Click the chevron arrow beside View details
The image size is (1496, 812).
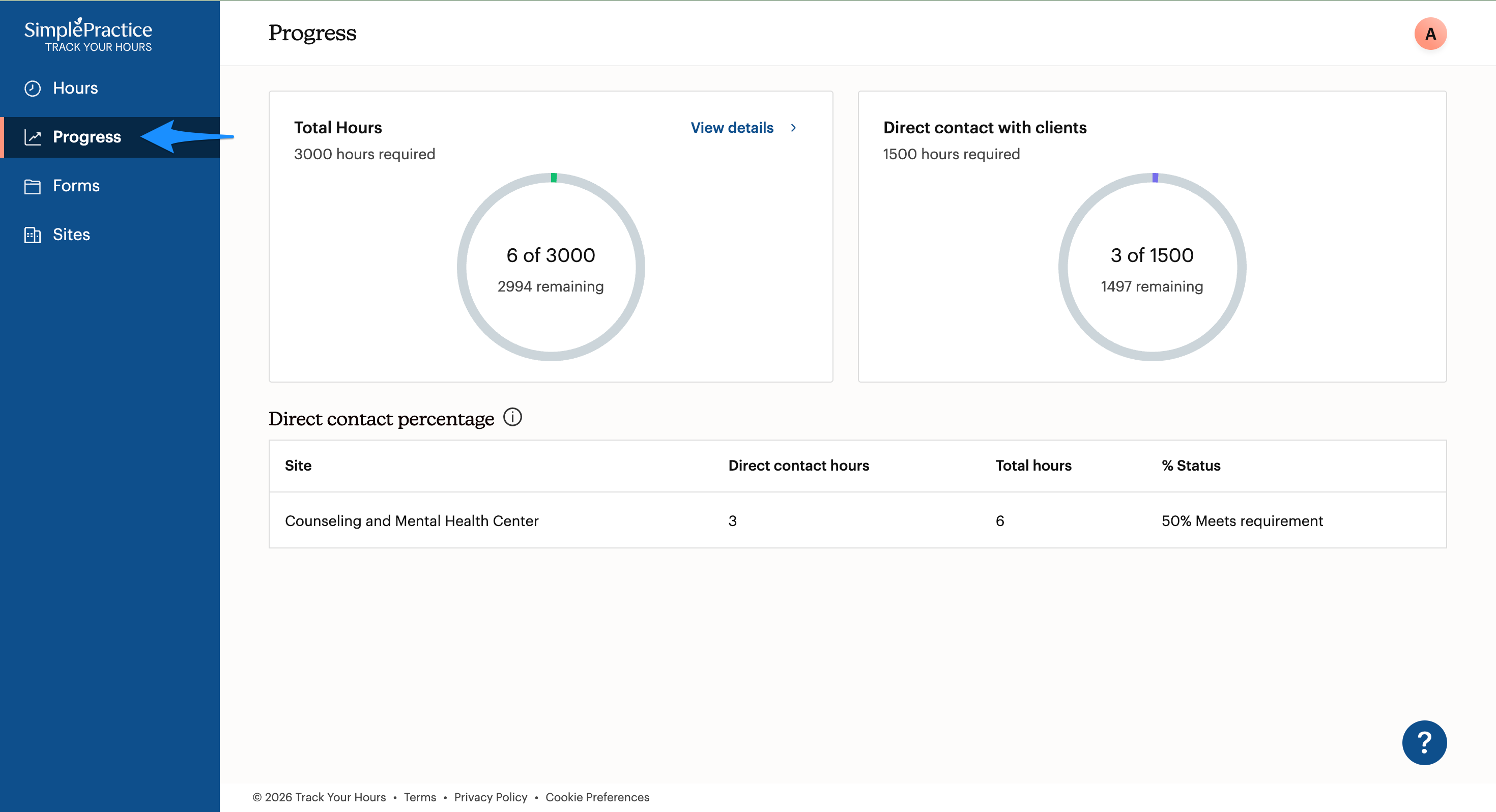(x=793, y=128)
